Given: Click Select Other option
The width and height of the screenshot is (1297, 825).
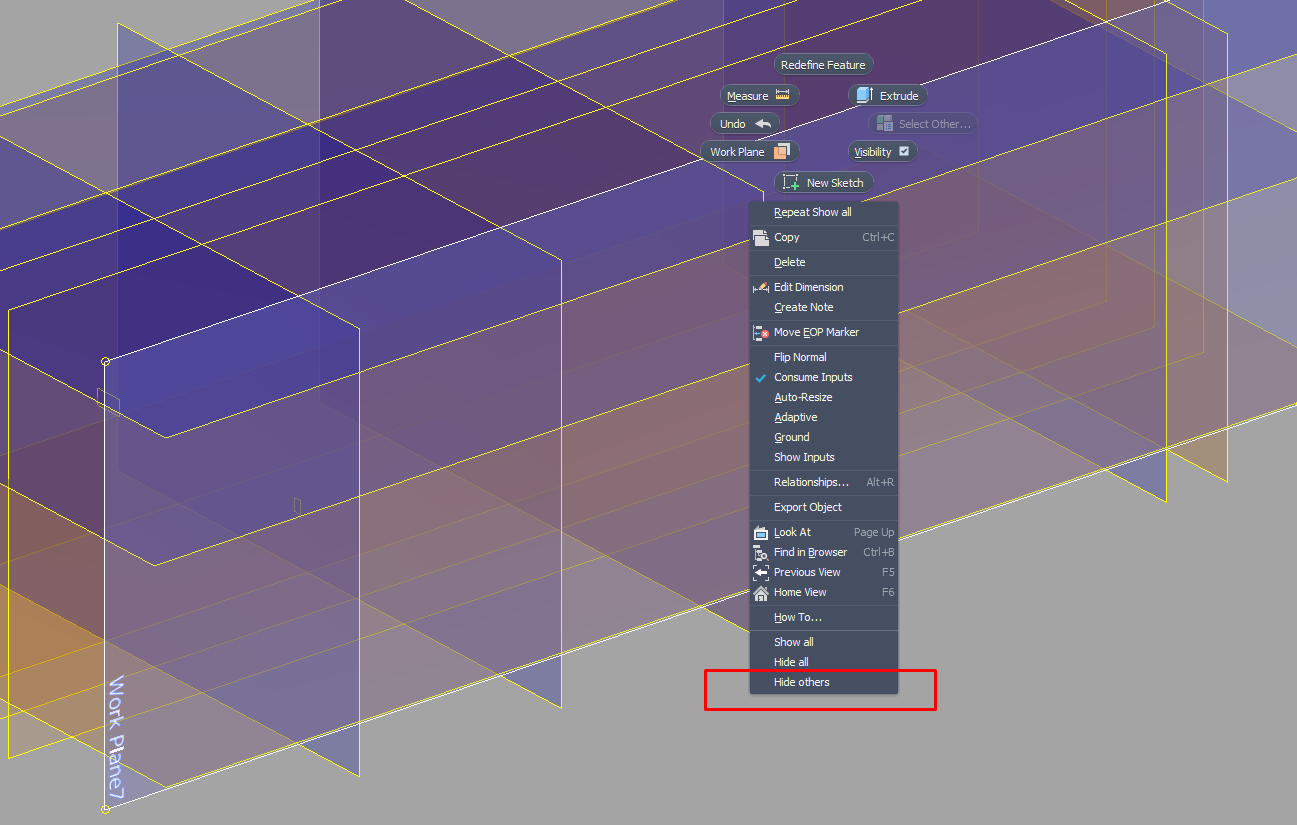Looking at the screenshot, I should click(922, 124).
